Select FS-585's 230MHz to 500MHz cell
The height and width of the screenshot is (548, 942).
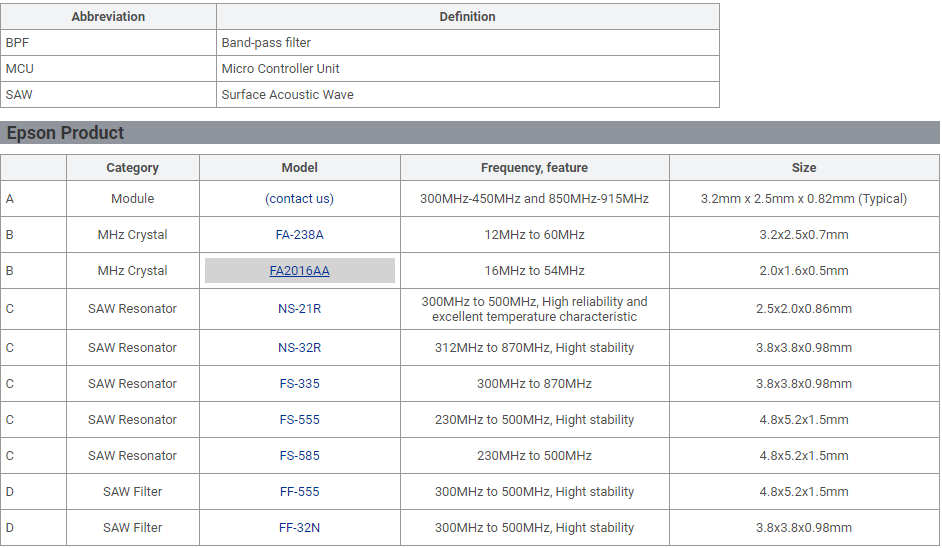[x=534, y=456]
